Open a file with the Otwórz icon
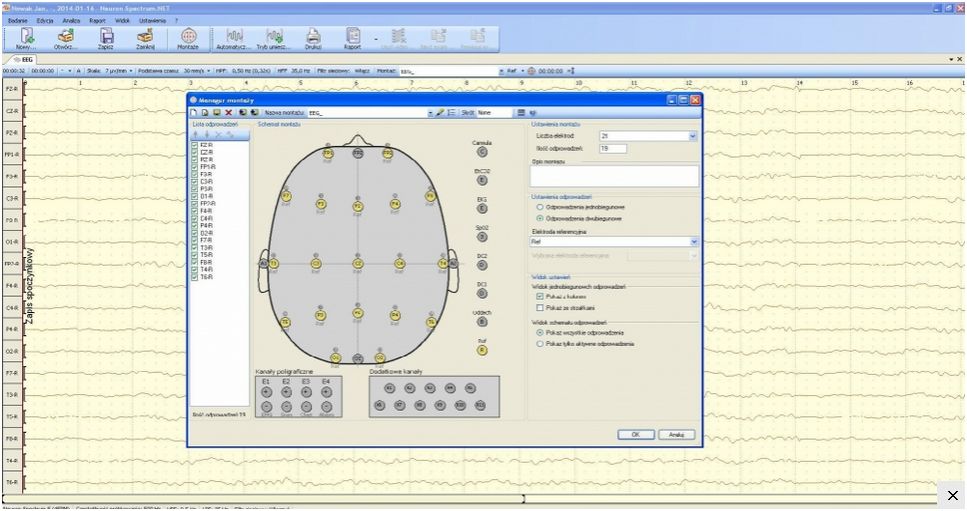The width and height of the screenshot is (967, 511). 66,36
